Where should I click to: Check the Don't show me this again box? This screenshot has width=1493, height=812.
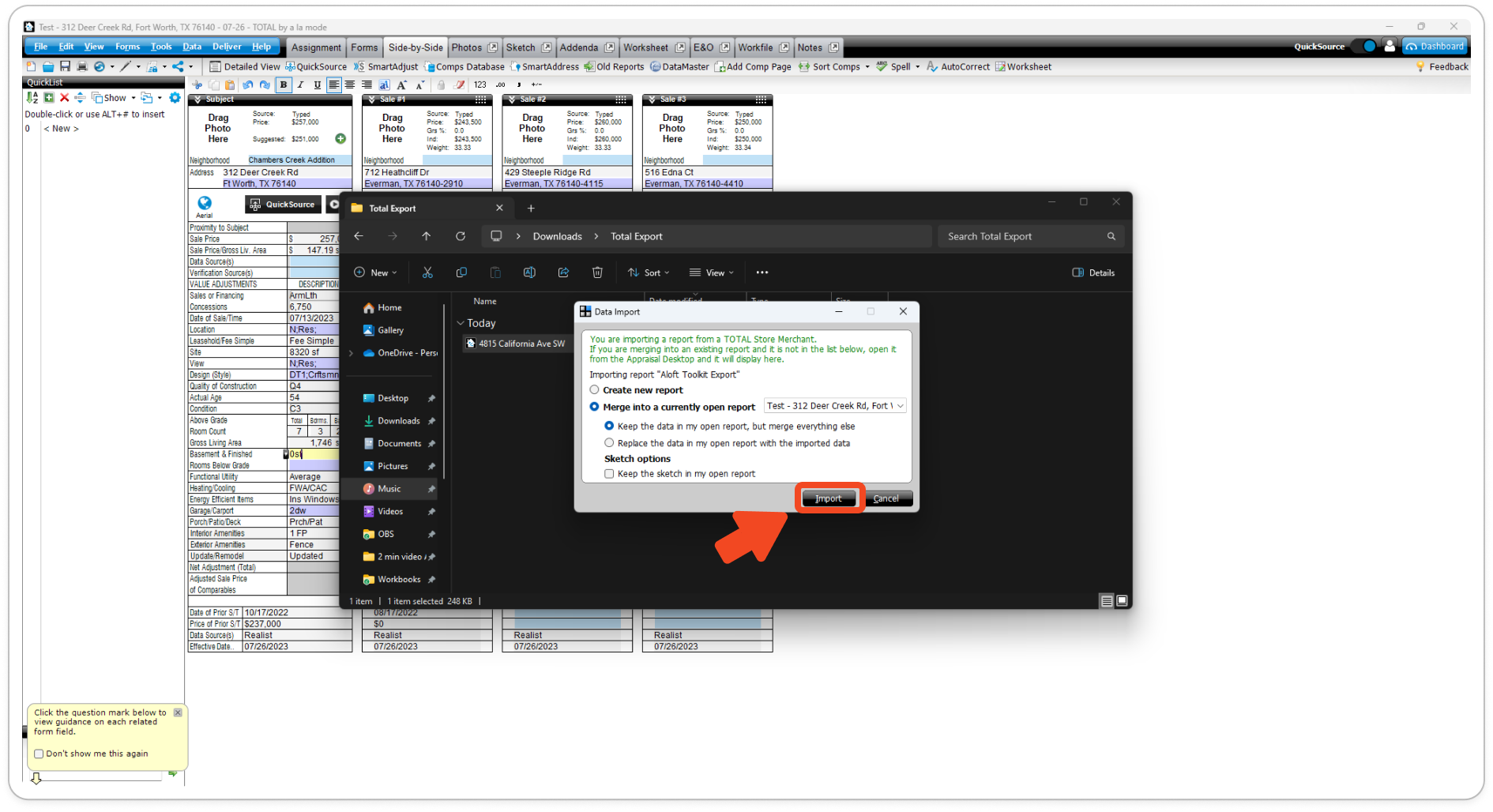pos(39,754)
